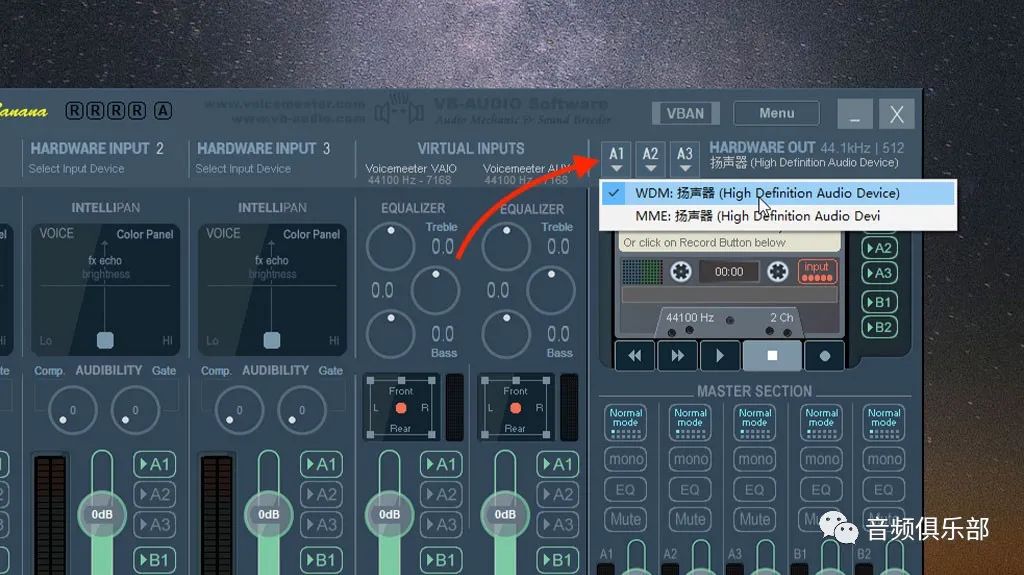
Task: Mute master bus A1
Action: point(626,519)
